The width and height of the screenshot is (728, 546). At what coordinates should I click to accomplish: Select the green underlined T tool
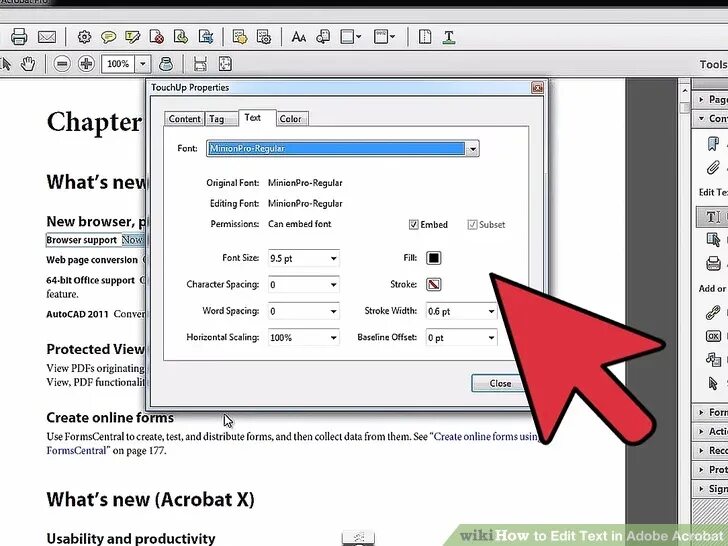[x=448, y=37]
